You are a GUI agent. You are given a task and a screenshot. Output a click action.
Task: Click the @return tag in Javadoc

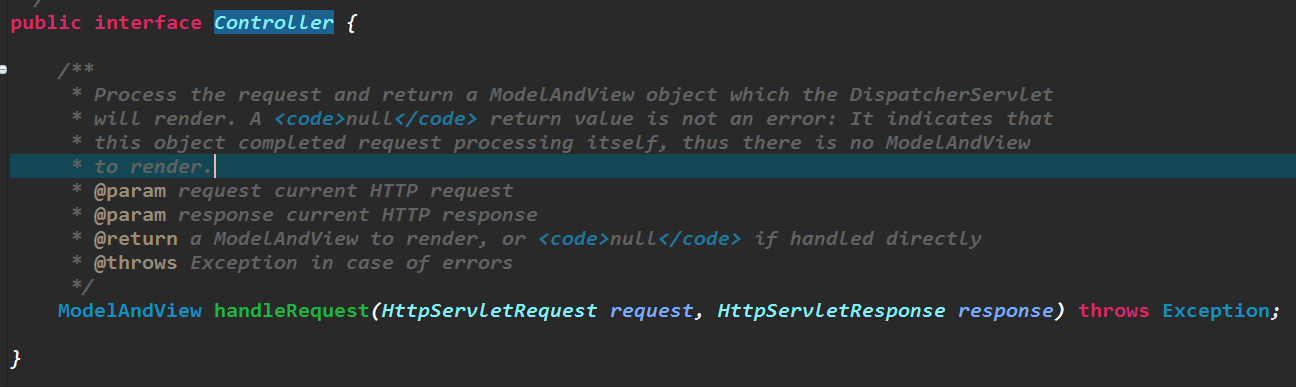tap(136, 238)
